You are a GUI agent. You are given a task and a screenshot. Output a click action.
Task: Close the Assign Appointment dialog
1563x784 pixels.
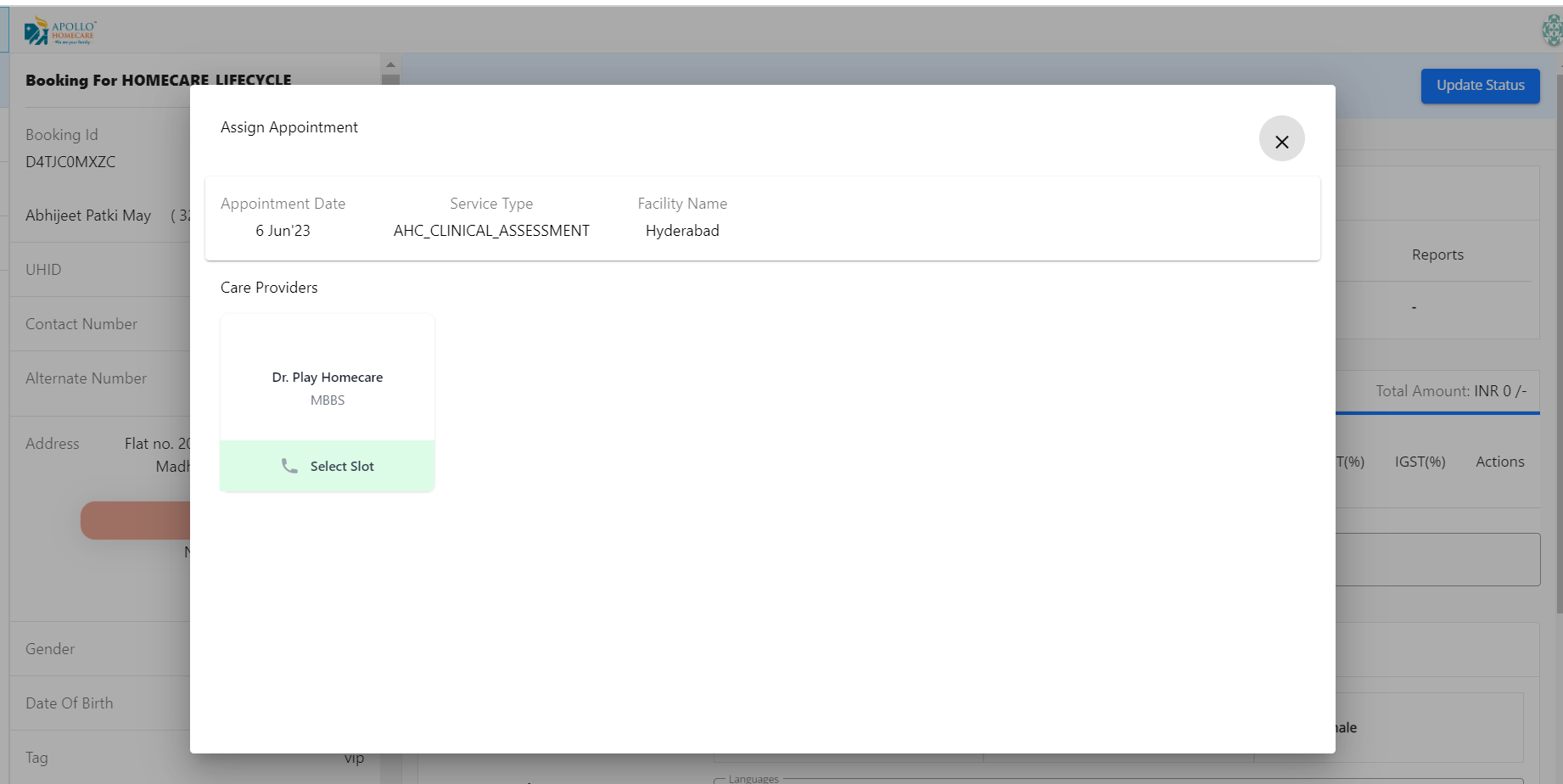coord(1281,140)
